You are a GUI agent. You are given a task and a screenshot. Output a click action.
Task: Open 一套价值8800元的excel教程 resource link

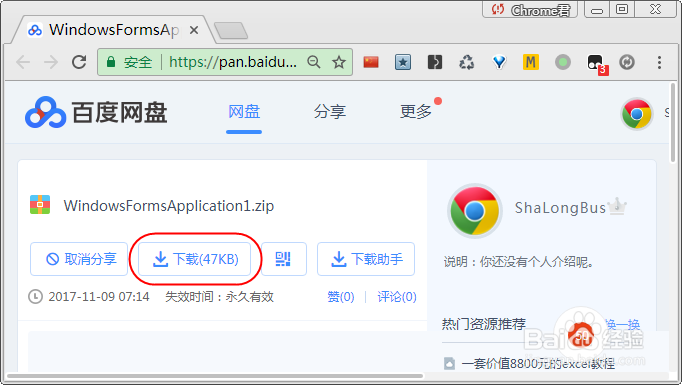click(x=538, y=363)
